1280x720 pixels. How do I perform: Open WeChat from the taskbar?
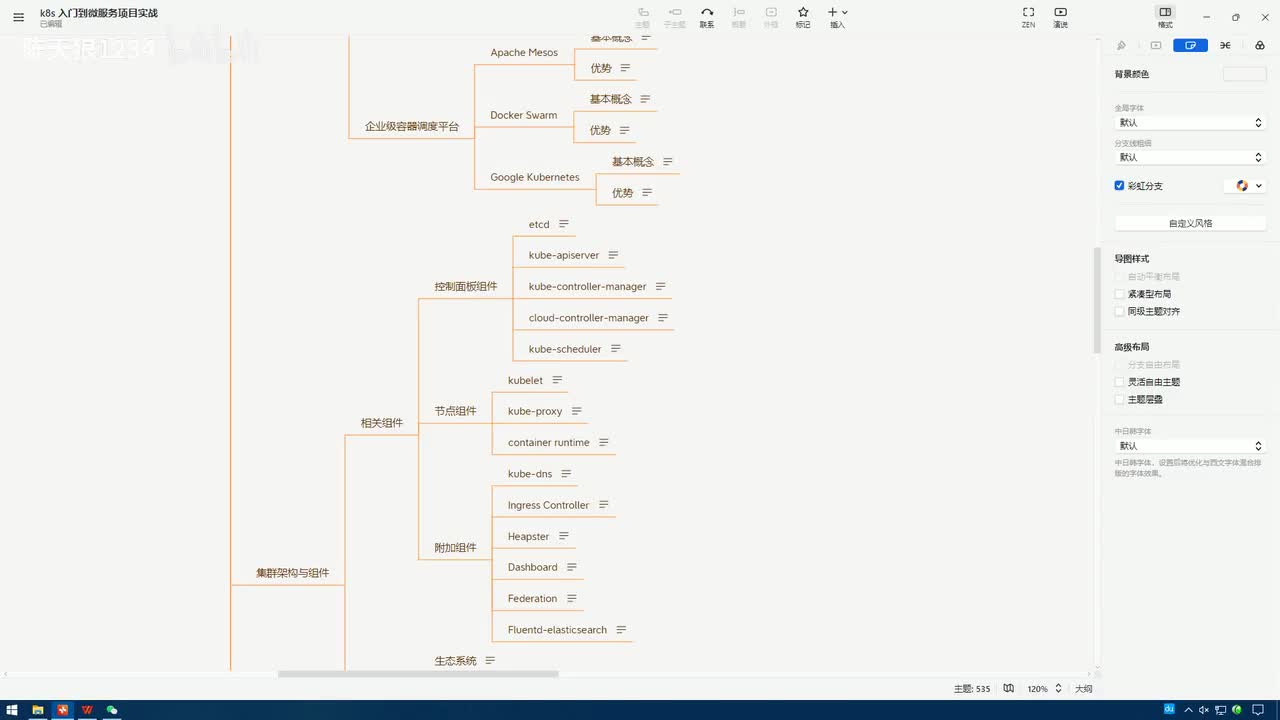pos(112,710)
